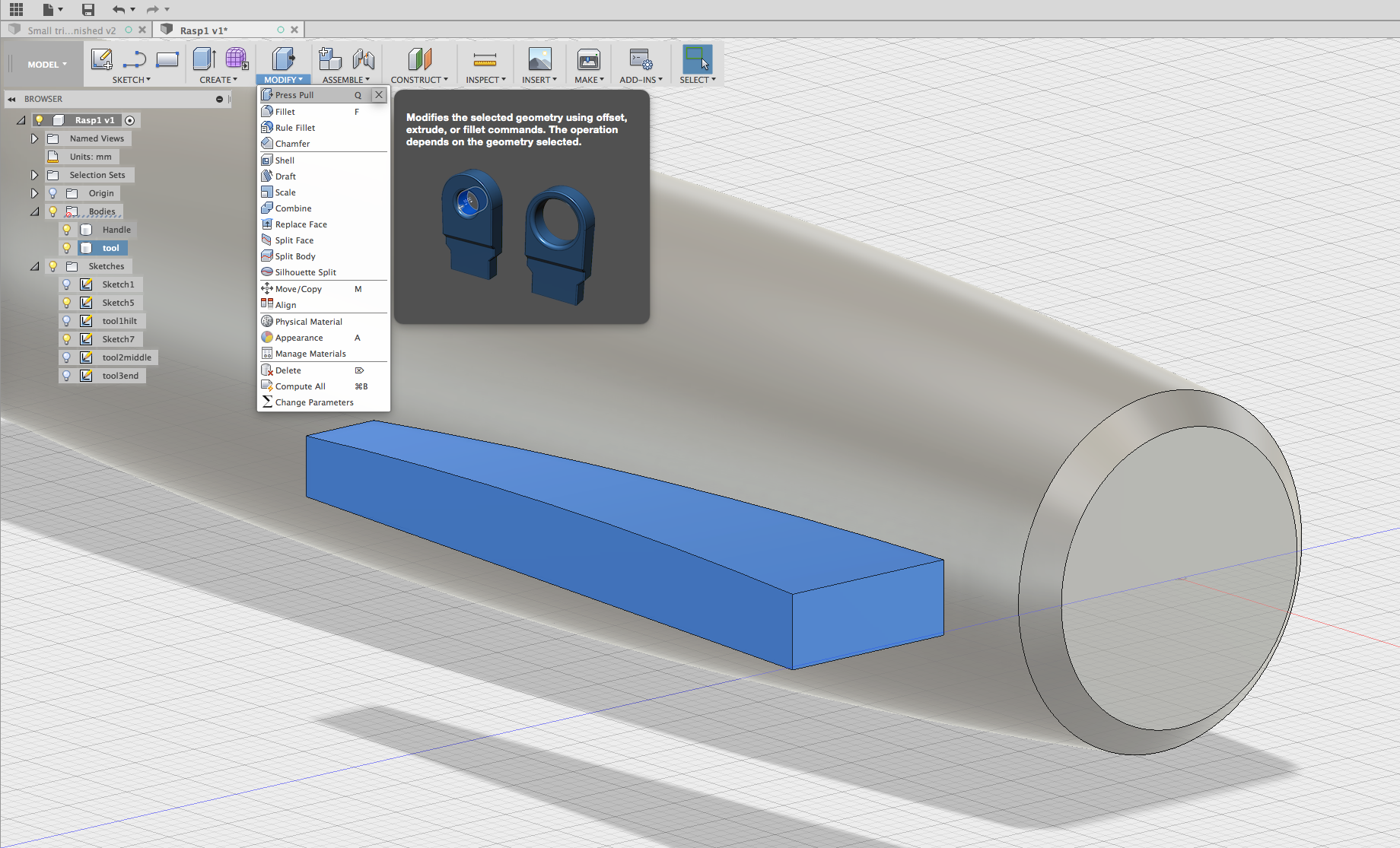Open the INSPECT menu
Screen dimensions: 1400x848
click(485, 78)
